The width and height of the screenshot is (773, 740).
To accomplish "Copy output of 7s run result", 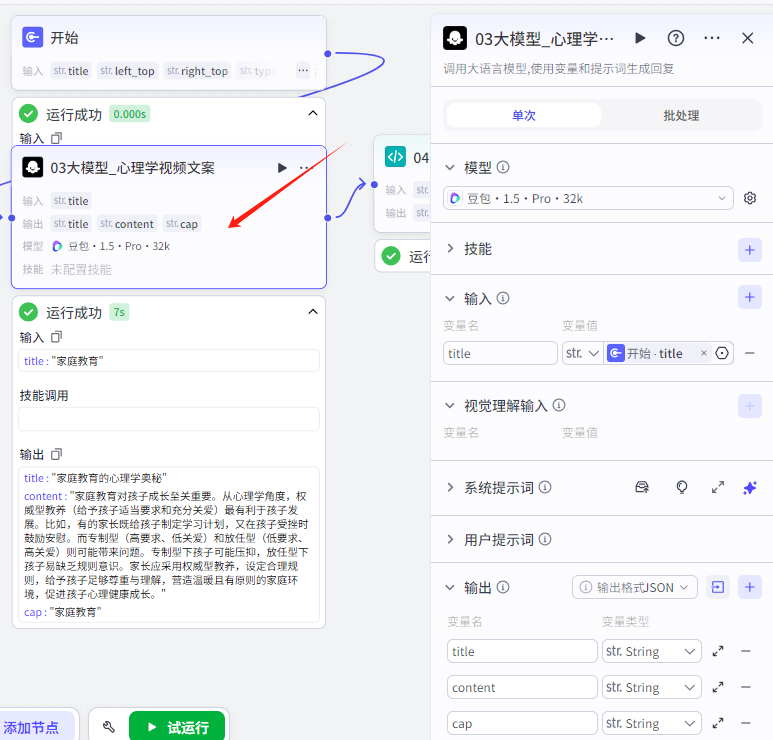I will (x=57, y=454).
